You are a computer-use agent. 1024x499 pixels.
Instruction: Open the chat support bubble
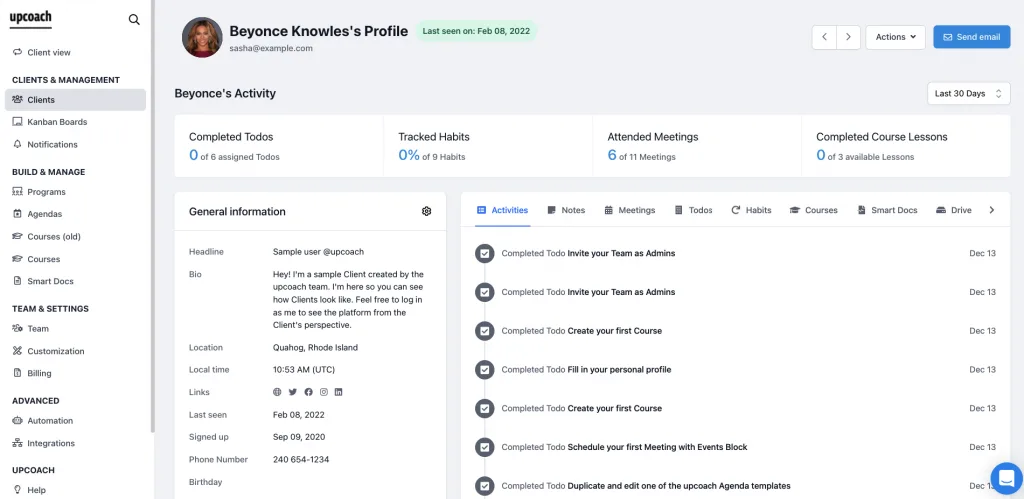1004,477
